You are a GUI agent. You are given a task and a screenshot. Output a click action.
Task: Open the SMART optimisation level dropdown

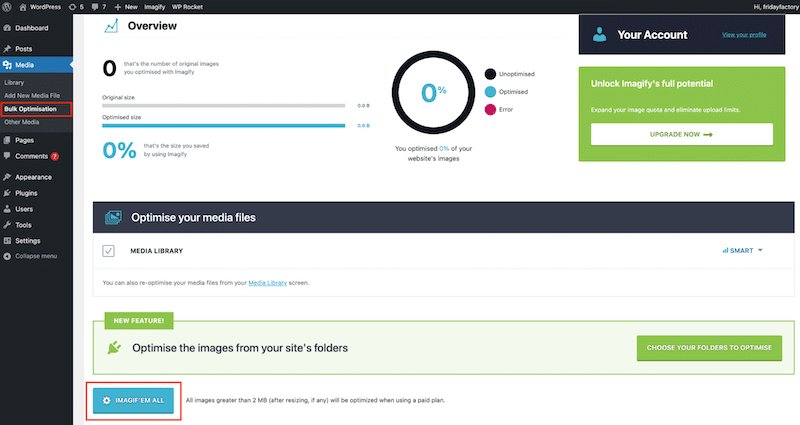click(x=742, y=251)
